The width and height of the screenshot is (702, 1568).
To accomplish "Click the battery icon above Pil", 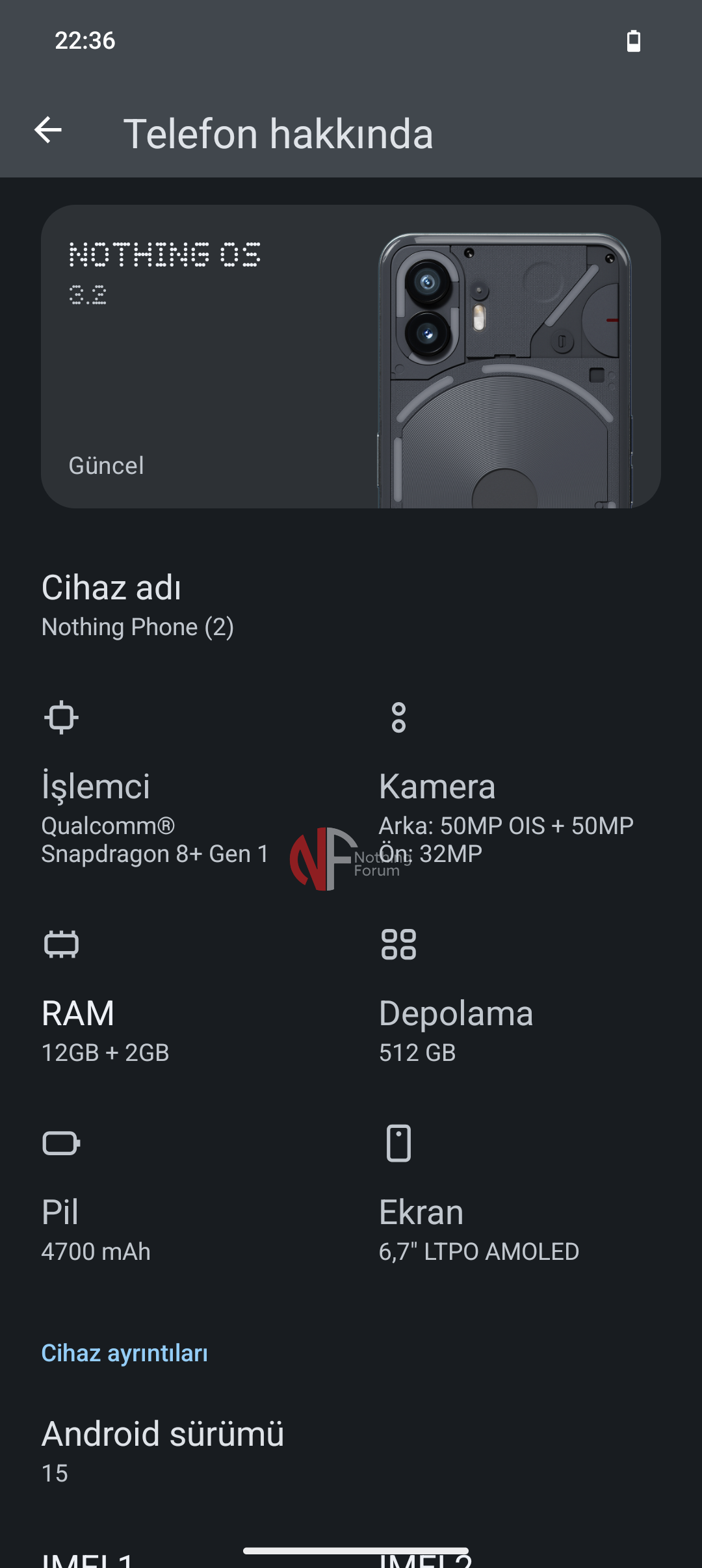I will pyautogui.click(x=61, y=1143).
